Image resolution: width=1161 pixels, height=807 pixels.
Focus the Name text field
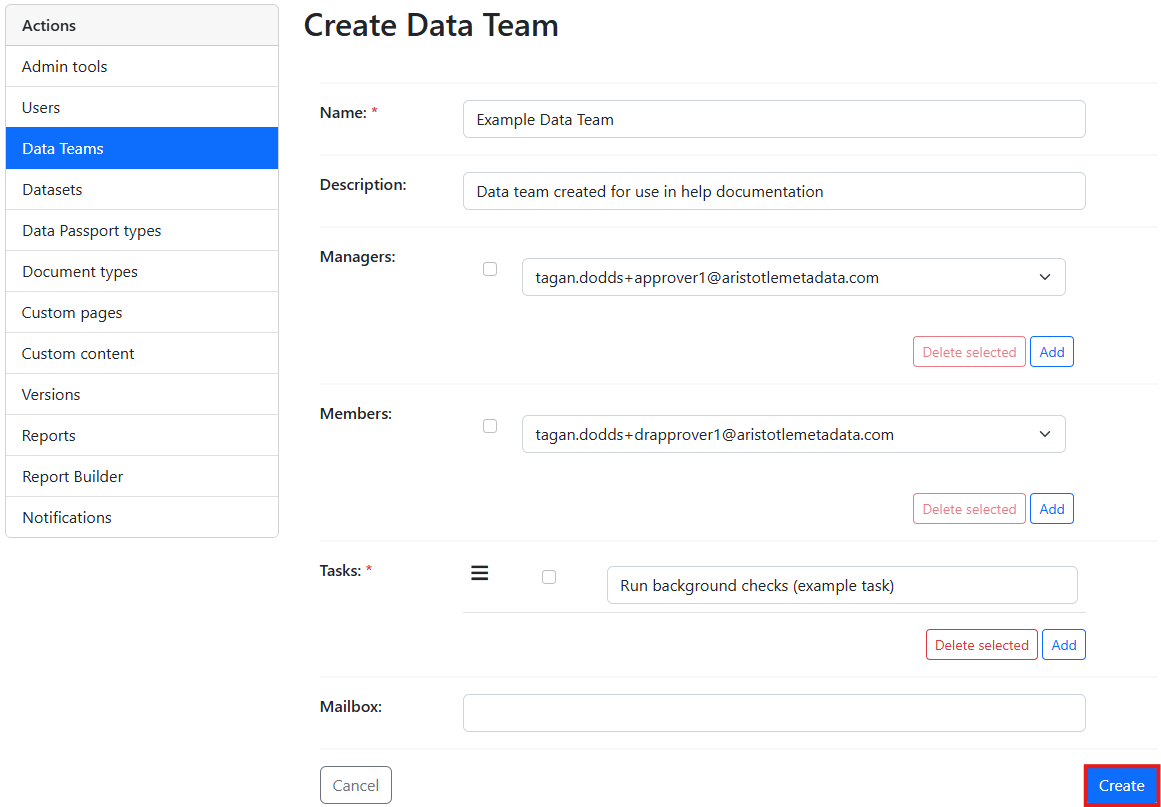pos(773,119)
